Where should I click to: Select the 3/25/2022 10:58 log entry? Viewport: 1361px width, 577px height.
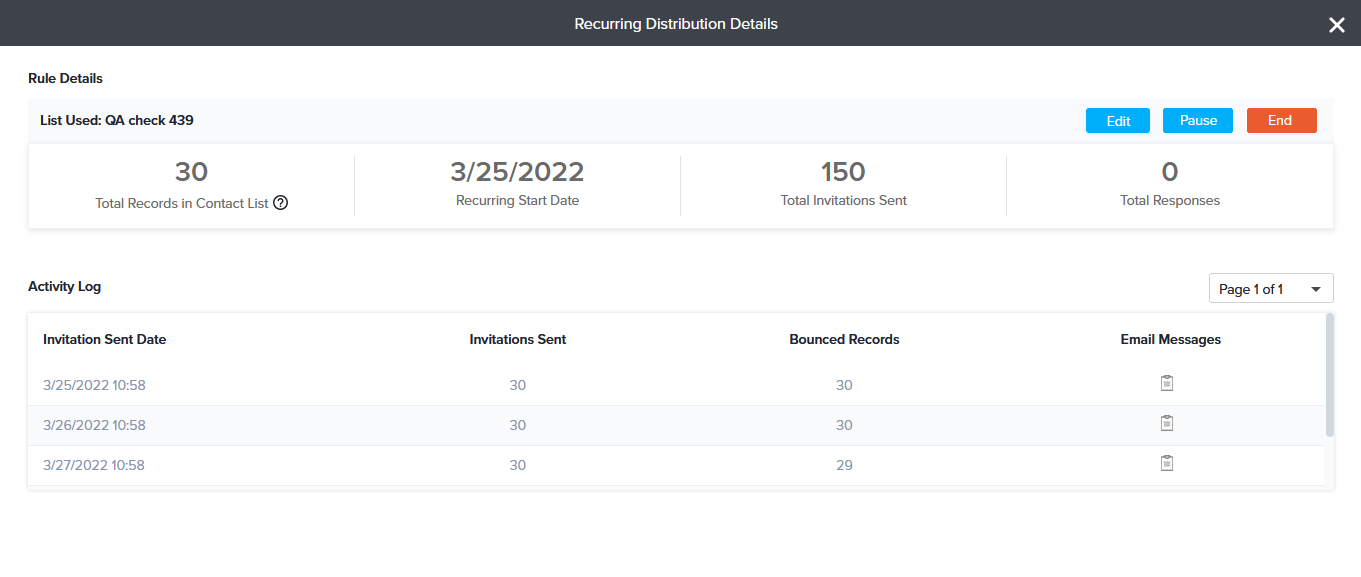pos(94,385)
